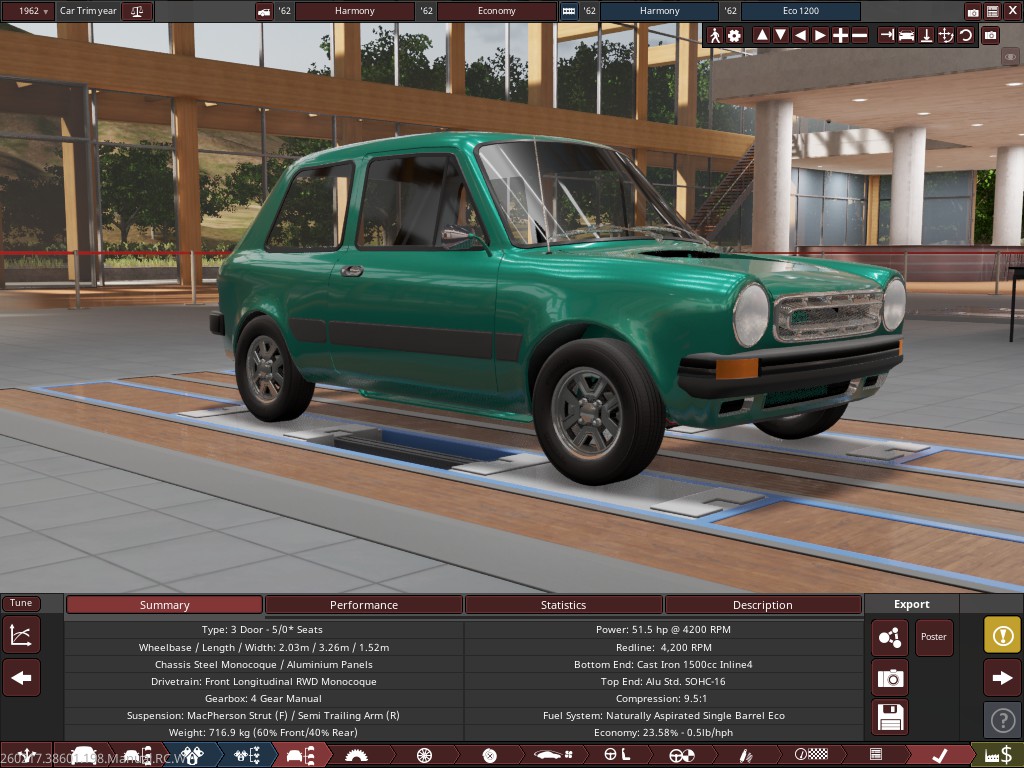The width and height of the screenshot is (1024, 768).
Task: Open the engine variant step in bottom bar
Action: (x=248, y=756)
